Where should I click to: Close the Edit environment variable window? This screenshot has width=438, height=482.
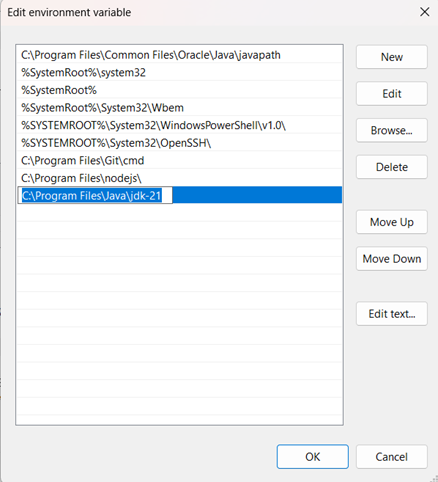pos(425,12)
